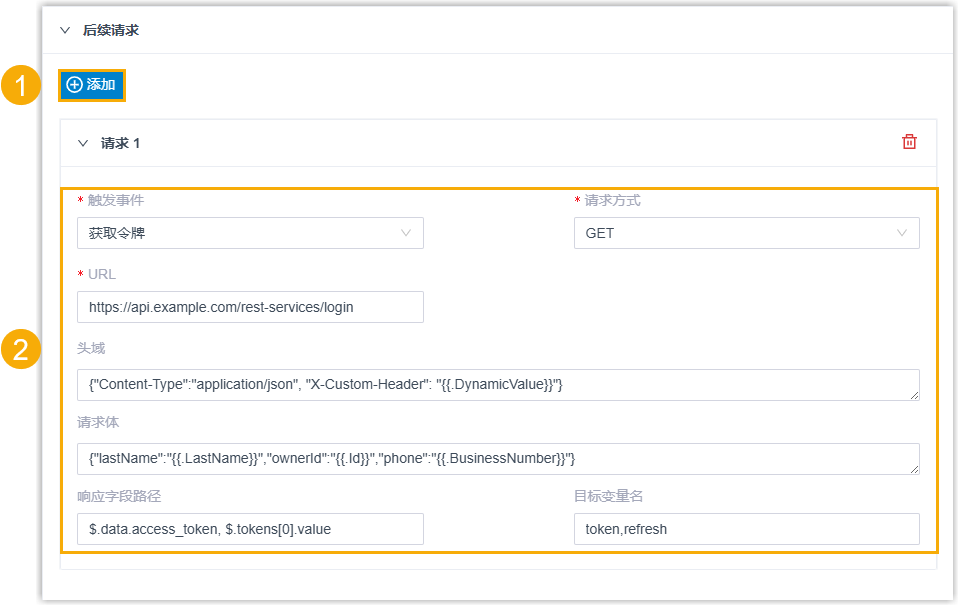Click the orange step 2 callout badge

(x=20, y=350)
